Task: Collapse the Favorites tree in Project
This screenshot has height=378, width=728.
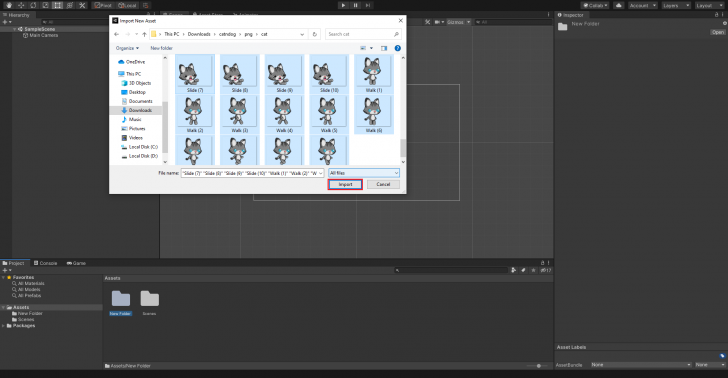Action: pyautogui.click(x=4, y=277)
